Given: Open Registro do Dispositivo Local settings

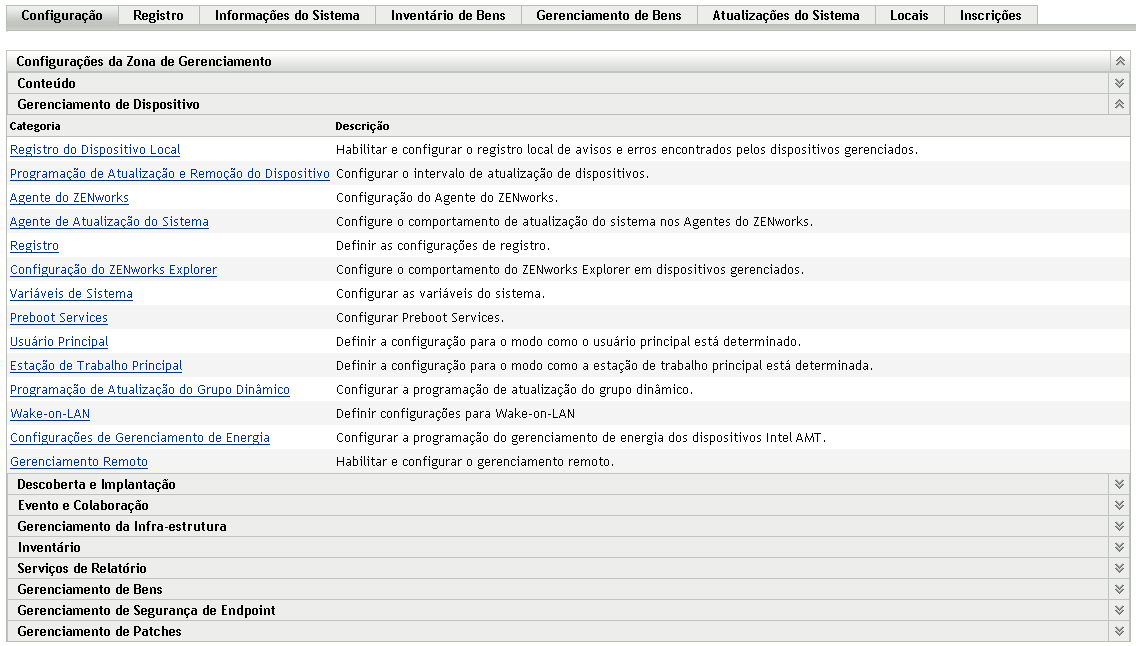Looking at the screenshot, I should pyautogui.click(x=92, y=149).
